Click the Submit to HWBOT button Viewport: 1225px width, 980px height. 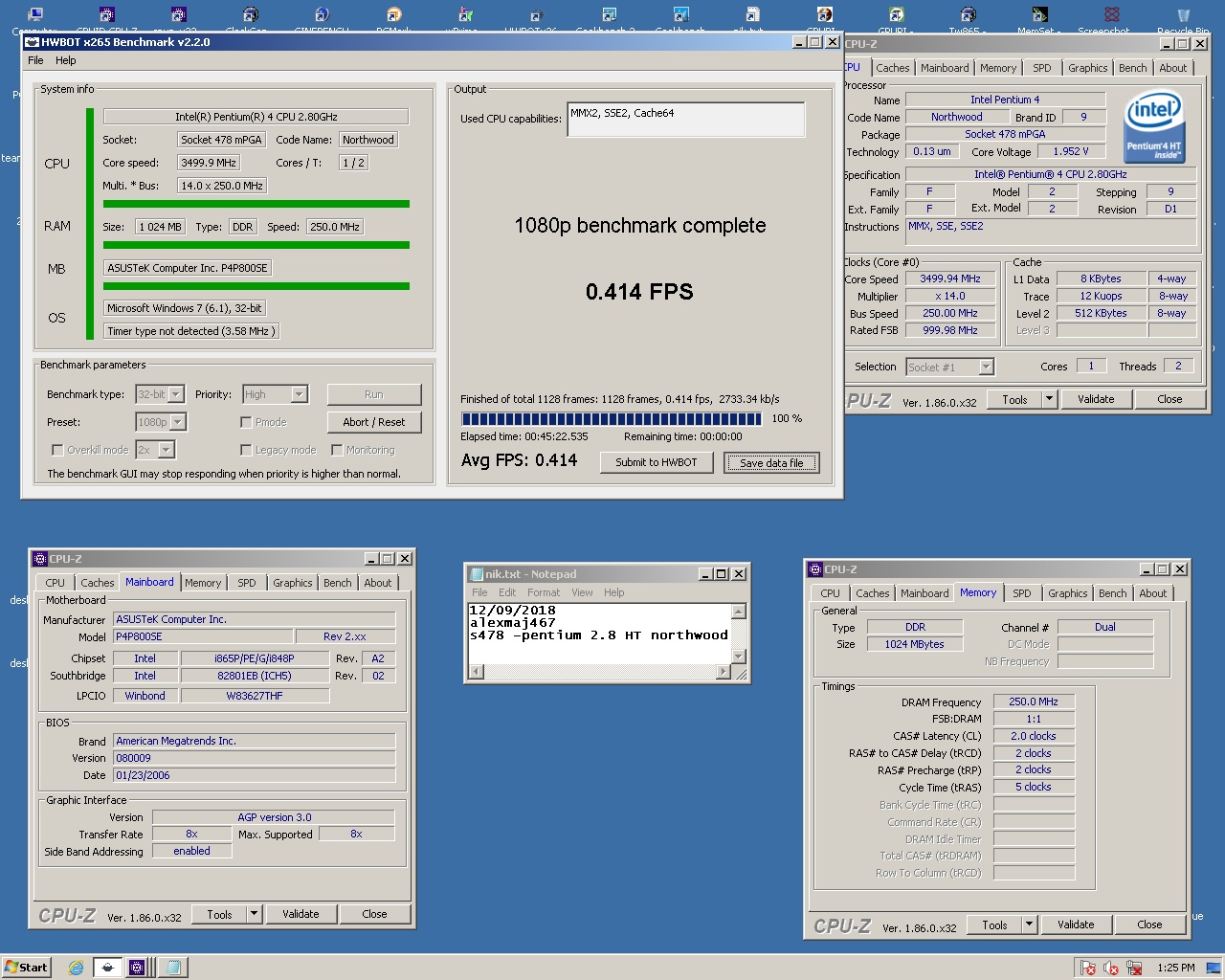[x=657, y=462]
